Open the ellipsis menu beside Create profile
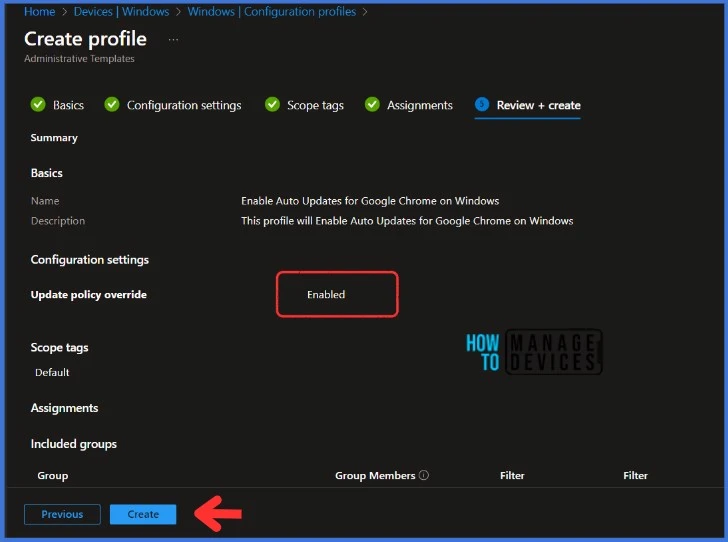Screen dimensions: 728x542 click(173, 40)
